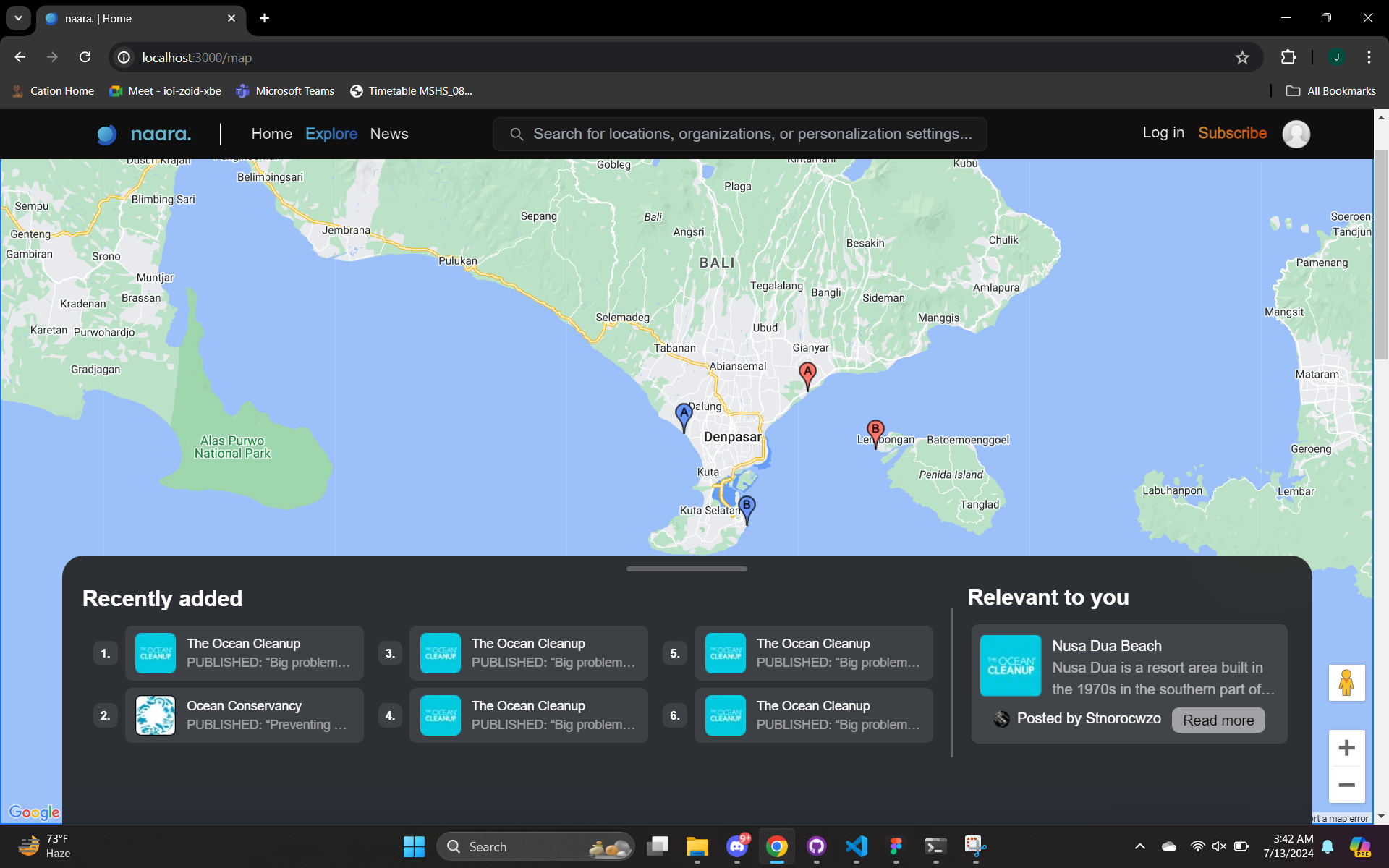Click Read more on Nusa Dua Beach

click(1218, 720)
